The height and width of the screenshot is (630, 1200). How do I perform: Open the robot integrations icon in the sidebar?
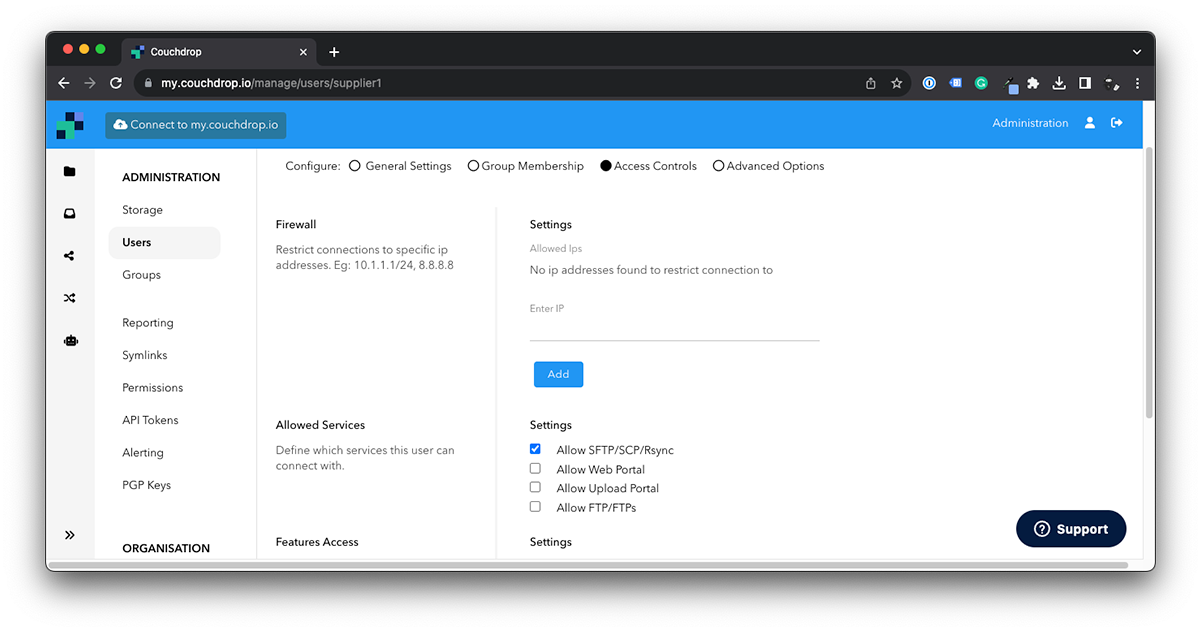pyautogui.click(x=70, y=340)
